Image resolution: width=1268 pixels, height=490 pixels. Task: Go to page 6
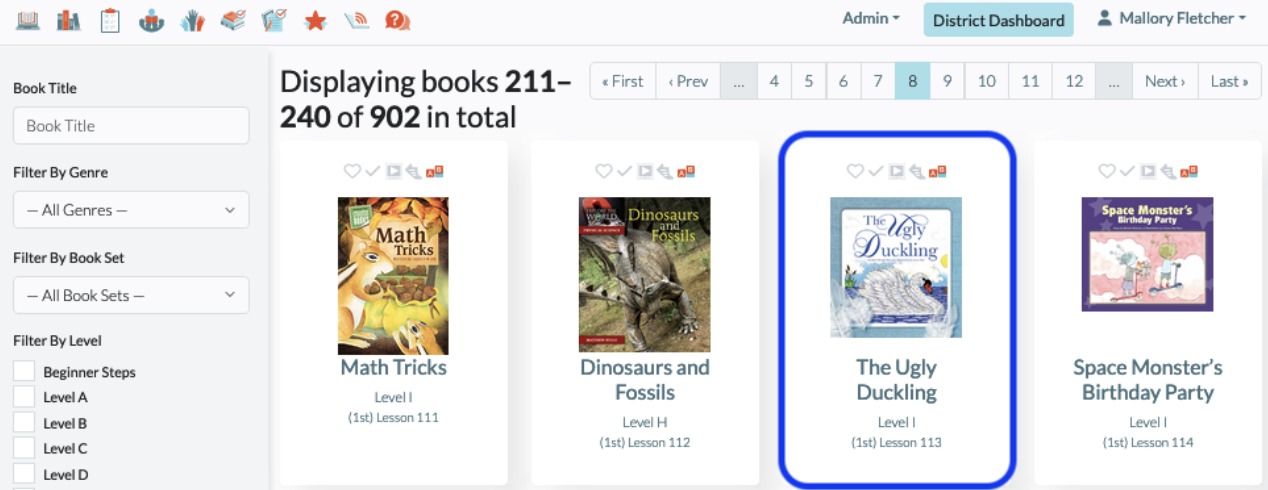[843, 81]
